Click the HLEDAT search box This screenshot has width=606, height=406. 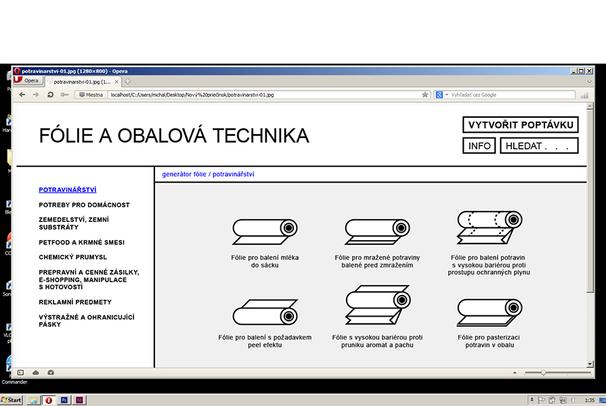[x=539, y=146]
